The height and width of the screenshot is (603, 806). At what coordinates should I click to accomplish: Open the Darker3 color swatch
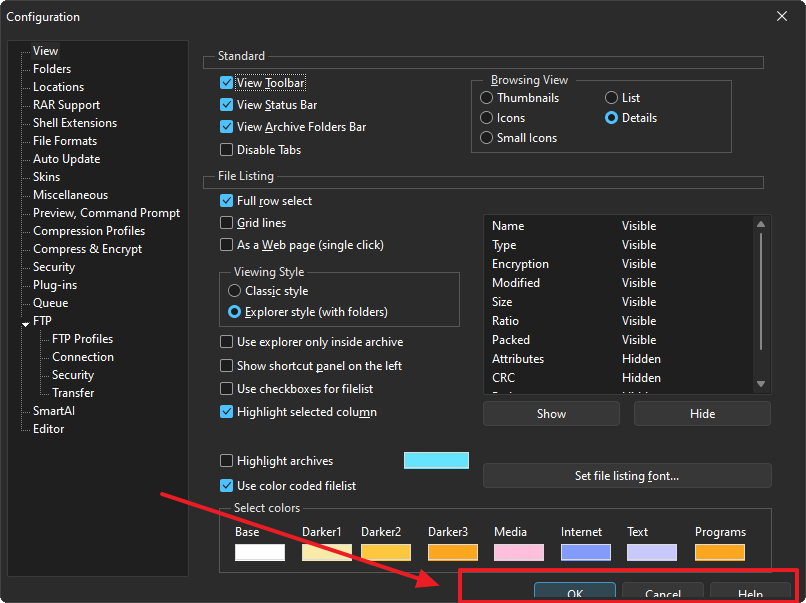click(453, 553)
